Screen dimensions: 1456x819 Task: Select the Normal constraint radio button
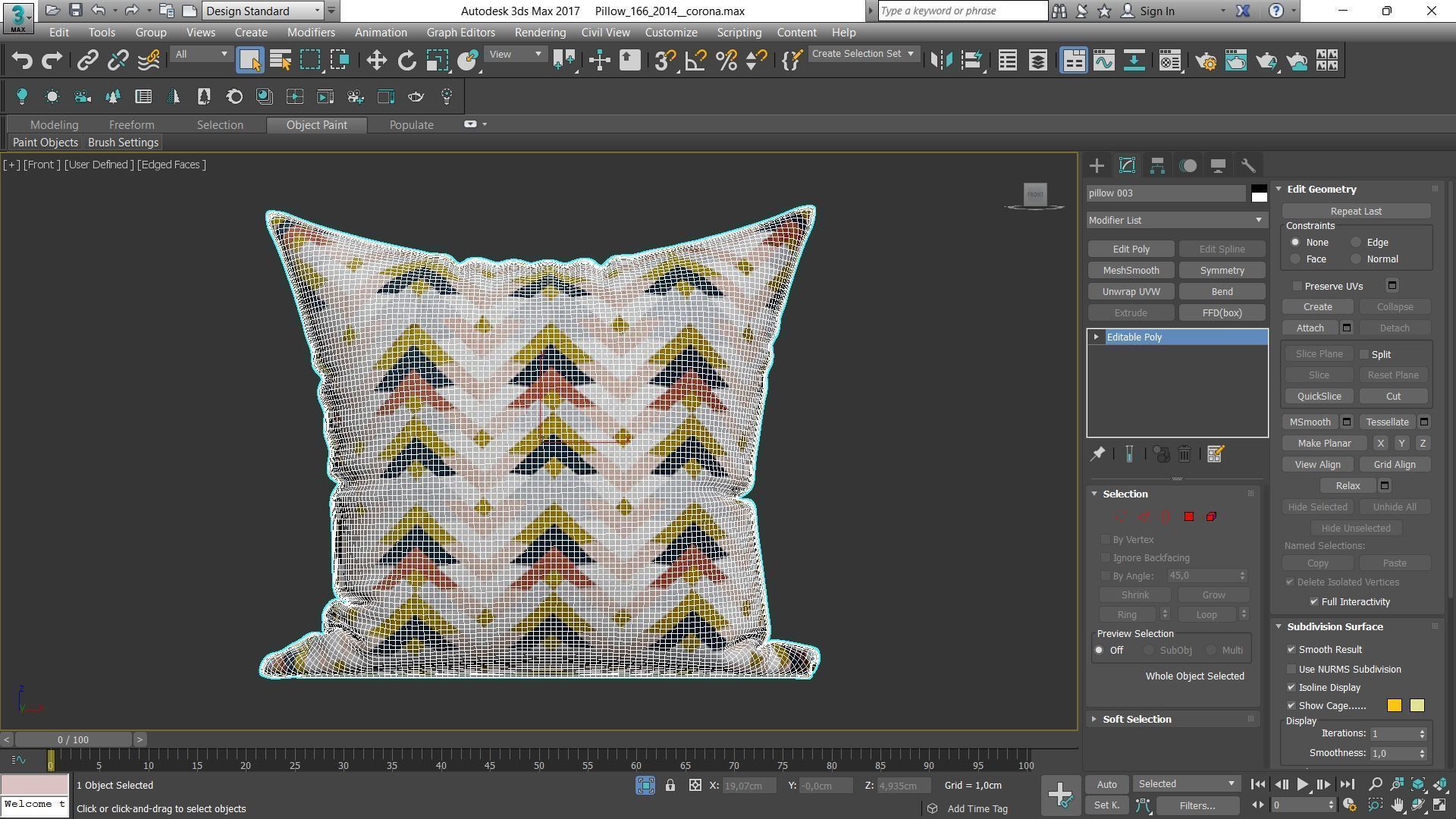(1356, 259)
